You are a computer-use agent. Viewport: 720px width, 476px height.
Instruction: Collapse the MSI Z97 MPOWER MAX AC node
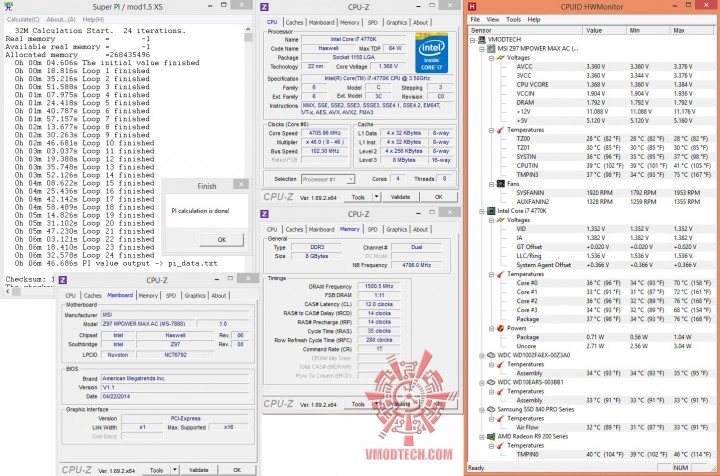[482, 49]
